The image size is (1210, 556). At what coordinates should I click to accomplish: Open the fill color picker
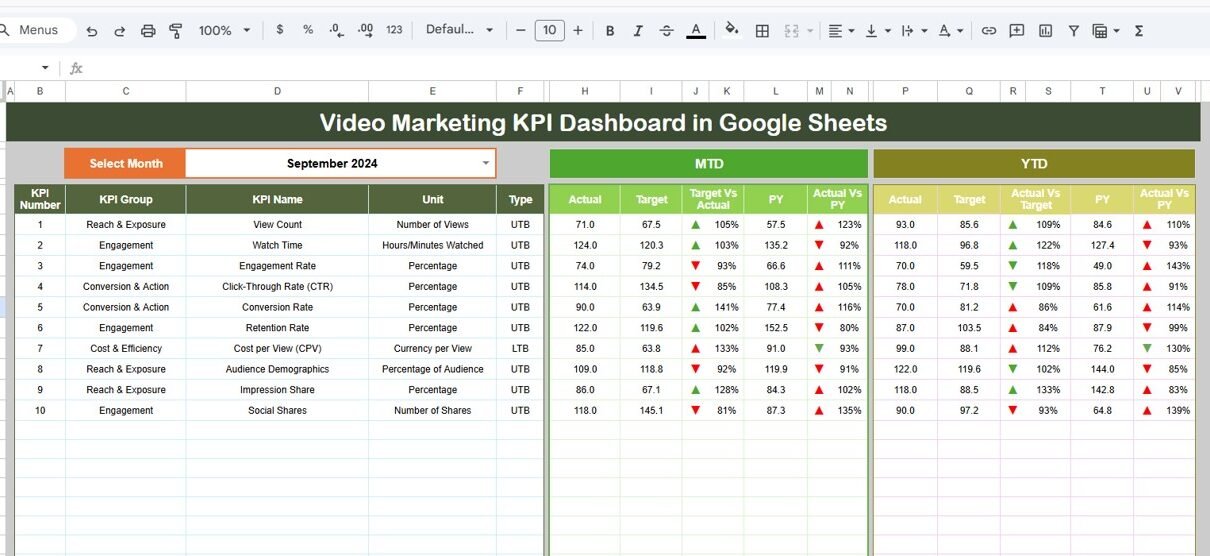[731, 31]
